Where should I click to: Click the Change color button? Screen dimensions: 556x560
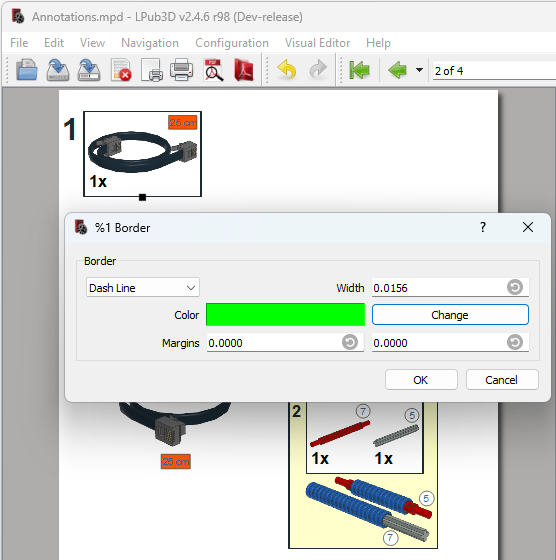(450, 315)
